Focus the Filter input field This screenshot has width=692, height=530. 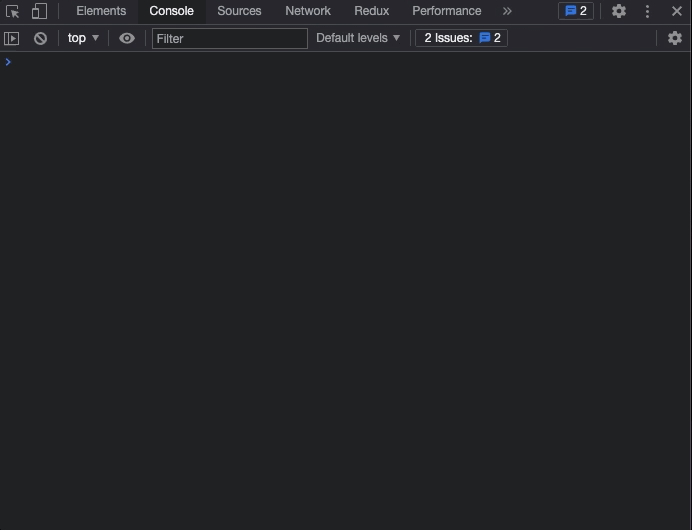tap(229, 38)
